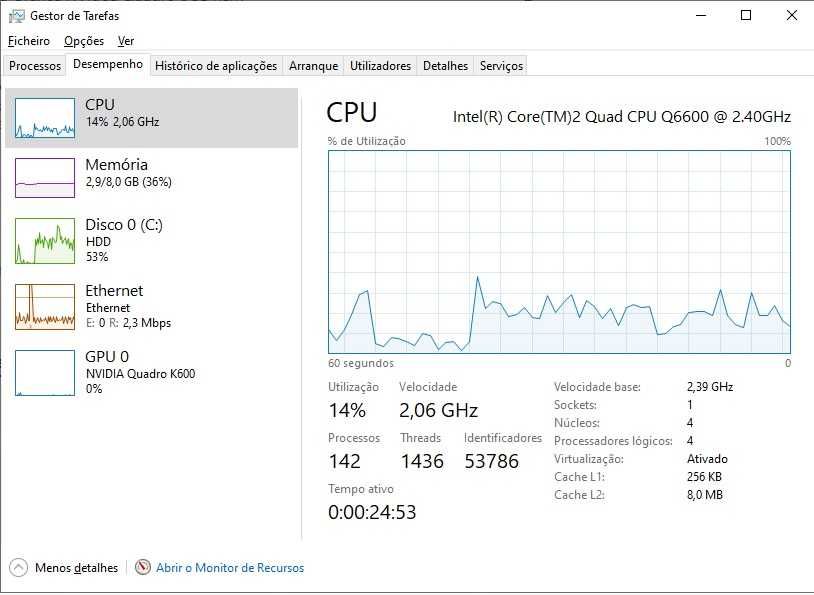The width and height of the screenshot is (814, 595).
Task: Collapse view with Menos detalhes arrow
Action: click(x=19, y=568)
